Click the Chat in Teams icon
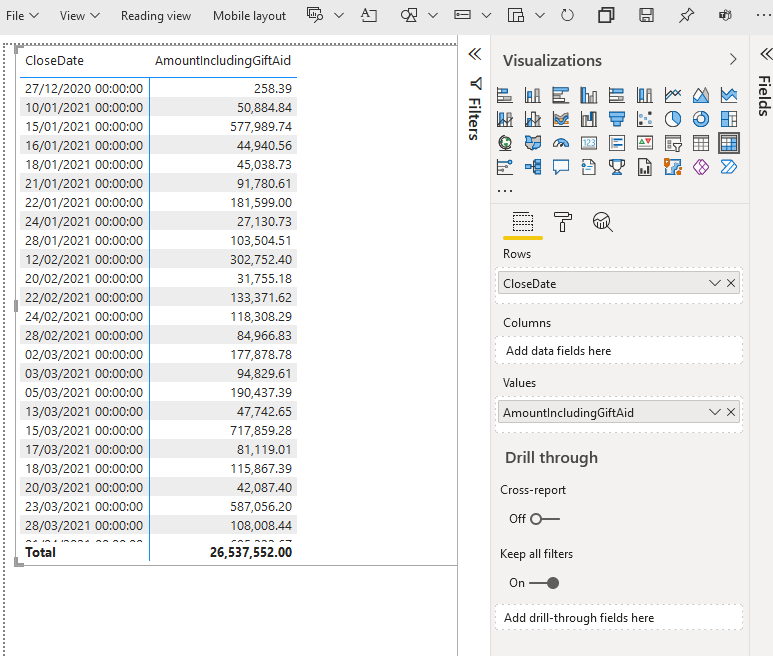The width and height of the screenshot is (773, 656). tap(725, 15)
